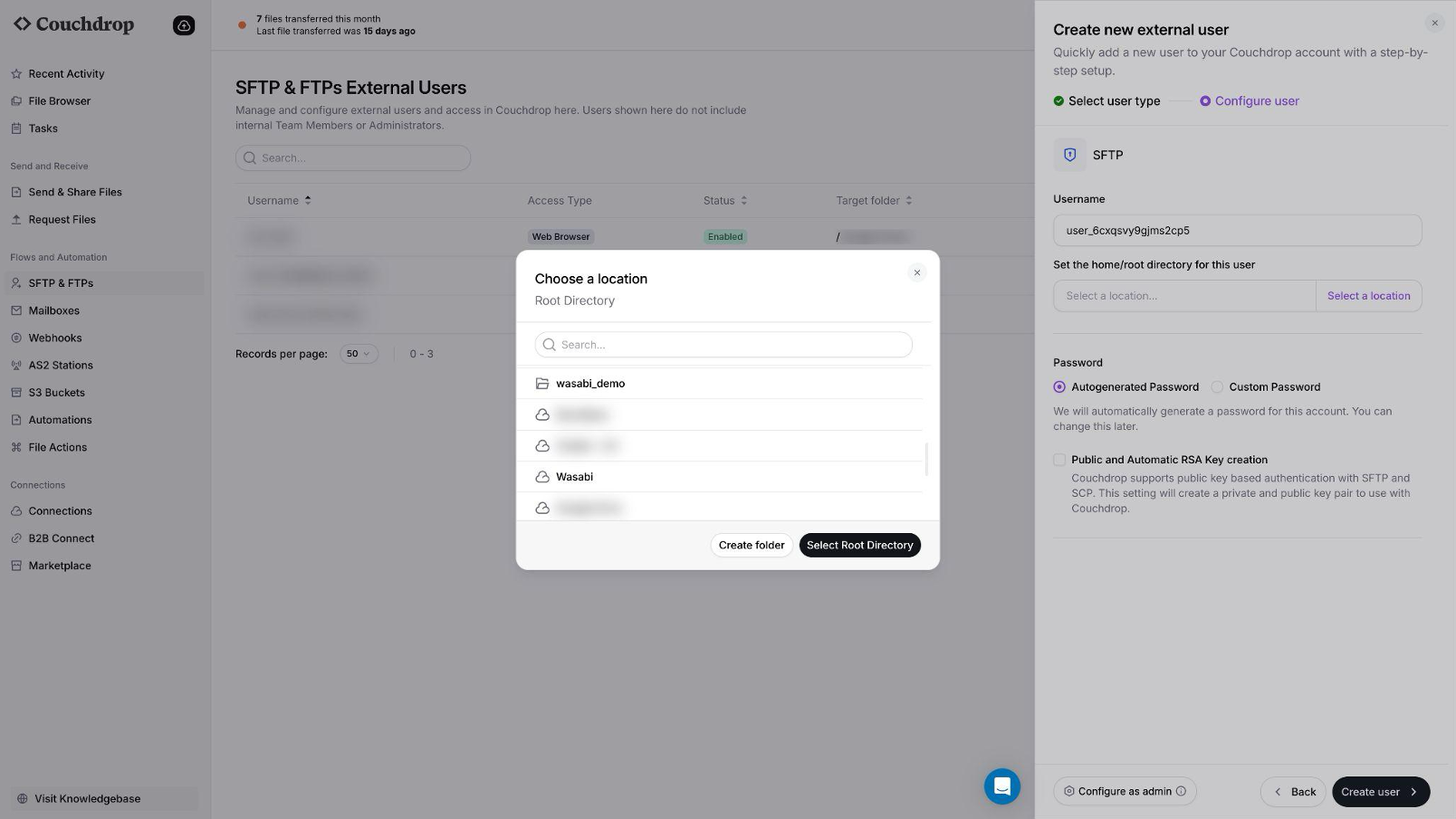
Task: Click the Configure user step
Action: click(x=1250, y=101)
